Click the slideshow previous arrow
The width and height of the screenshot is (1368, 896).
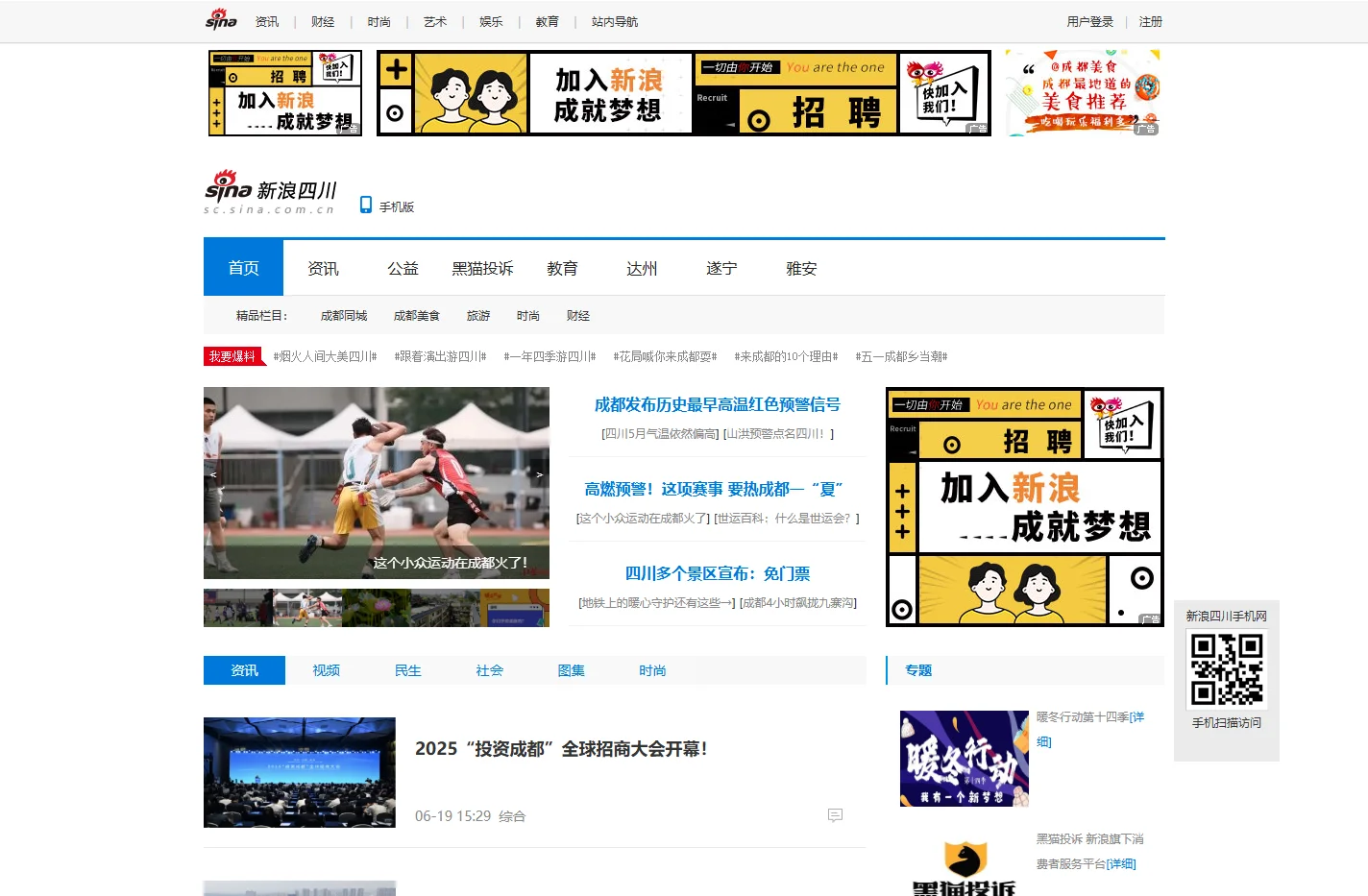click(213, 474)
